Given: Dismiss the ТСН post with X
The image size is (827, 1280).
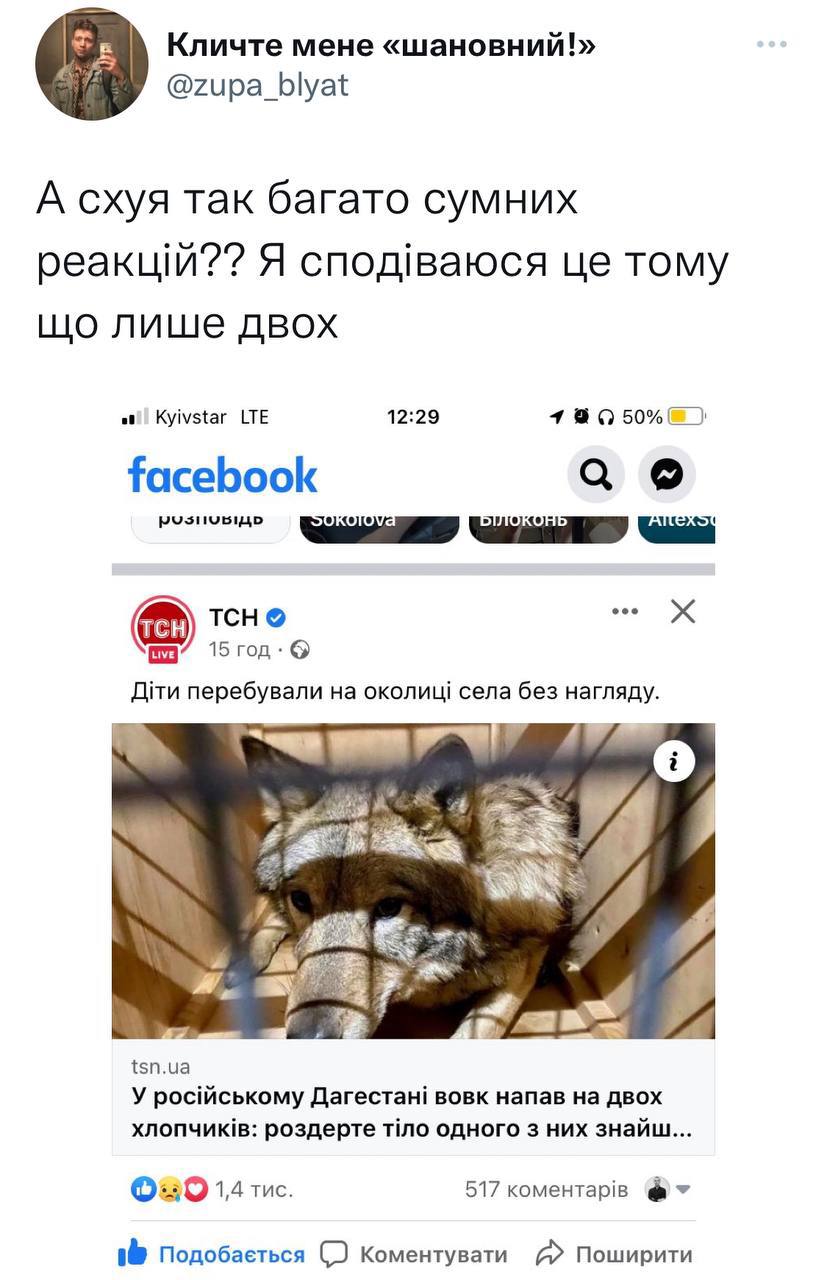Looking at the screenshot, I should coord(682,611).
